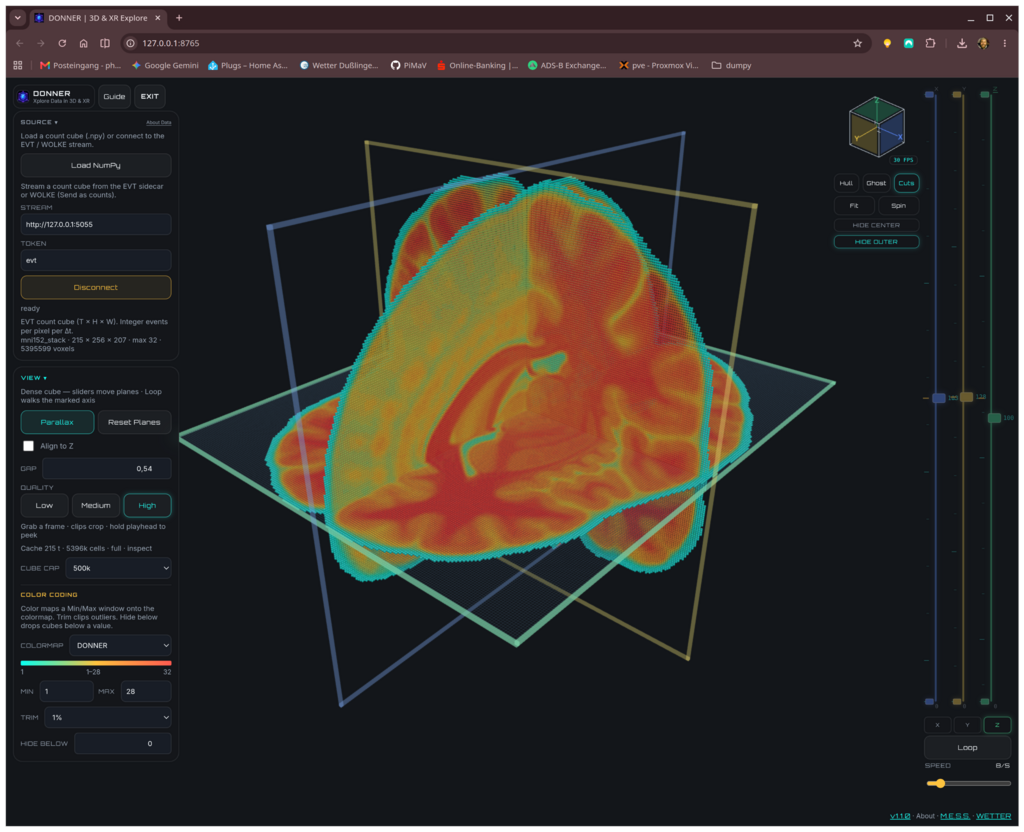The width and height of the screenshot is (1024, 832).
Task: Open the Online-Banking bookmark
Action: click(477, 65)
